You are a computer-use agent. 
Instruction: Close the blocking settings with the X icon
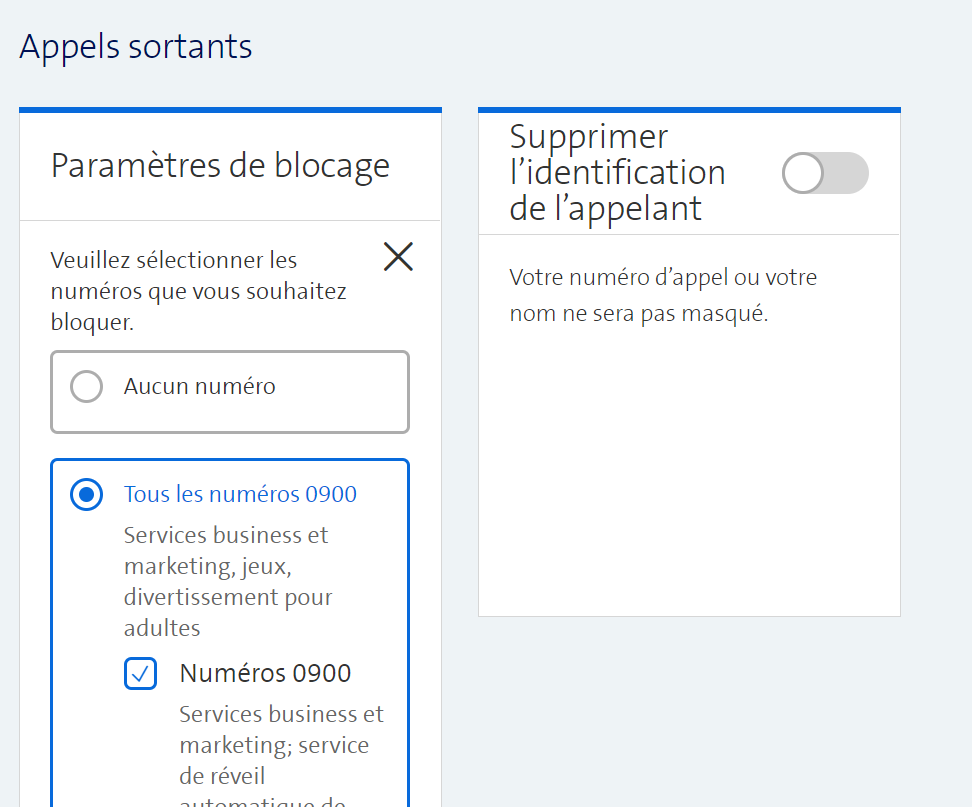coord(398,257)
